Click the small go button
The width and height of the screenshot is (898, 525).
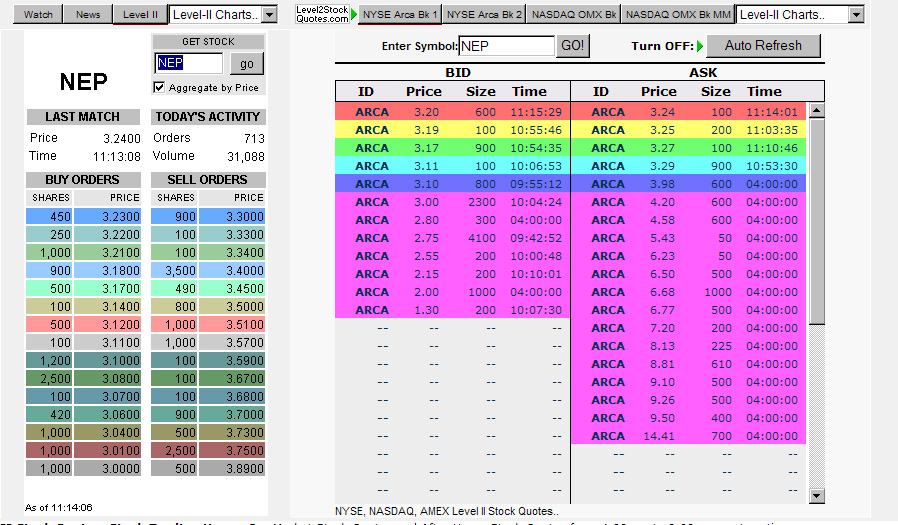pos(247,64)
